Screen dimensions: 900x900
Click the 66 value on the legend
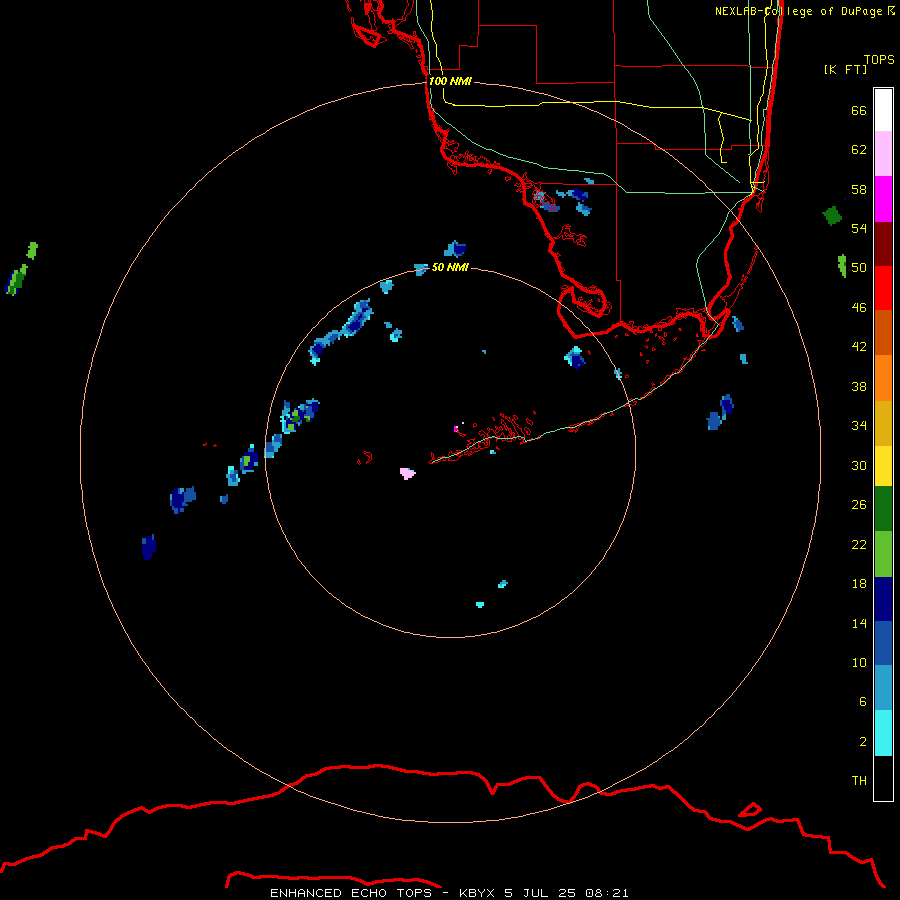point(859,110)
